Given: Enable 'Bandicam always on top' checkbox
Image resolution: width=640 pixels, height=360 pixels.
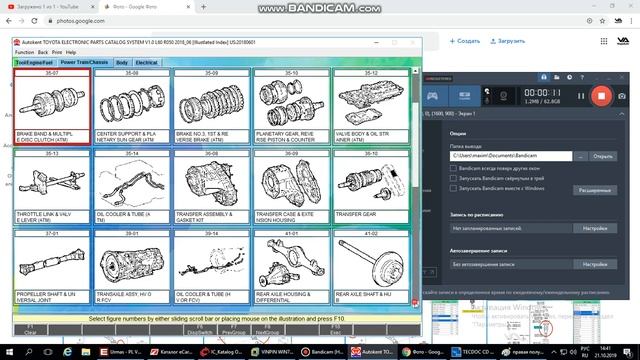Looking at the screenshot, I should tap(453, 168).
